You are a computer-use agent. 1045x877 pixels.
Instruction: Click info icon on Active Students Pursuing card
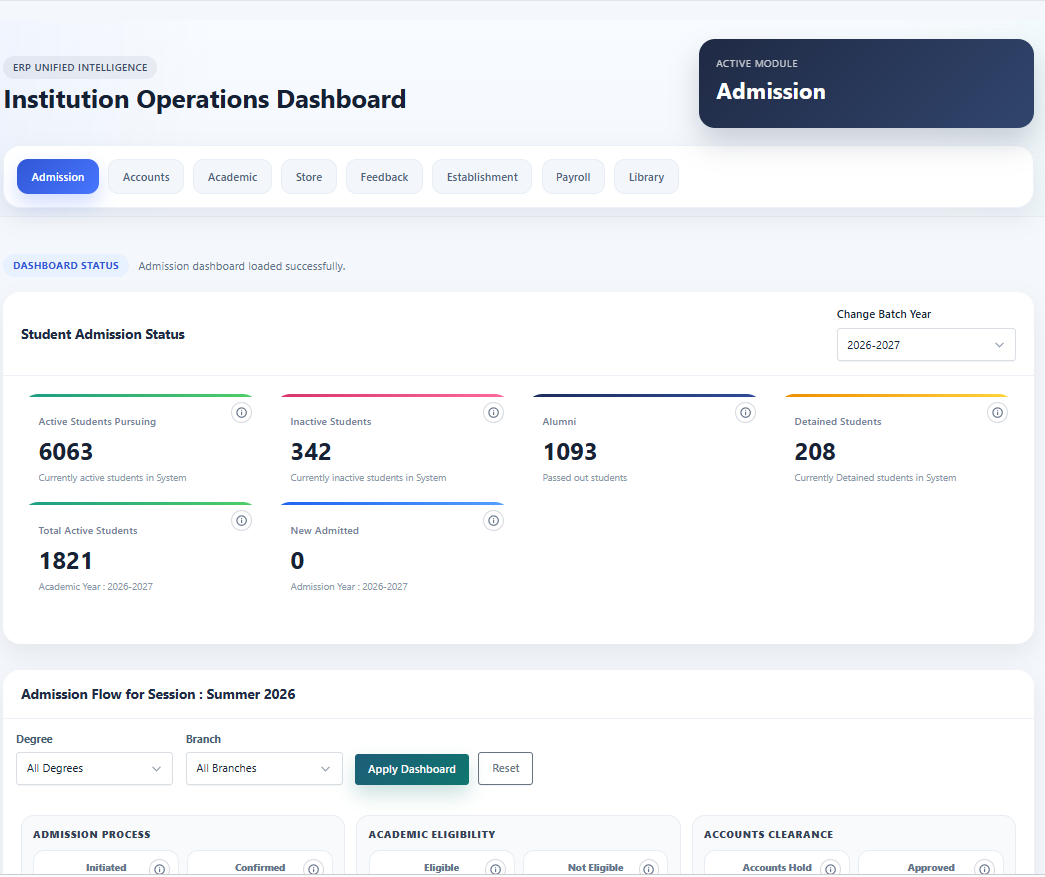(241, 413)
